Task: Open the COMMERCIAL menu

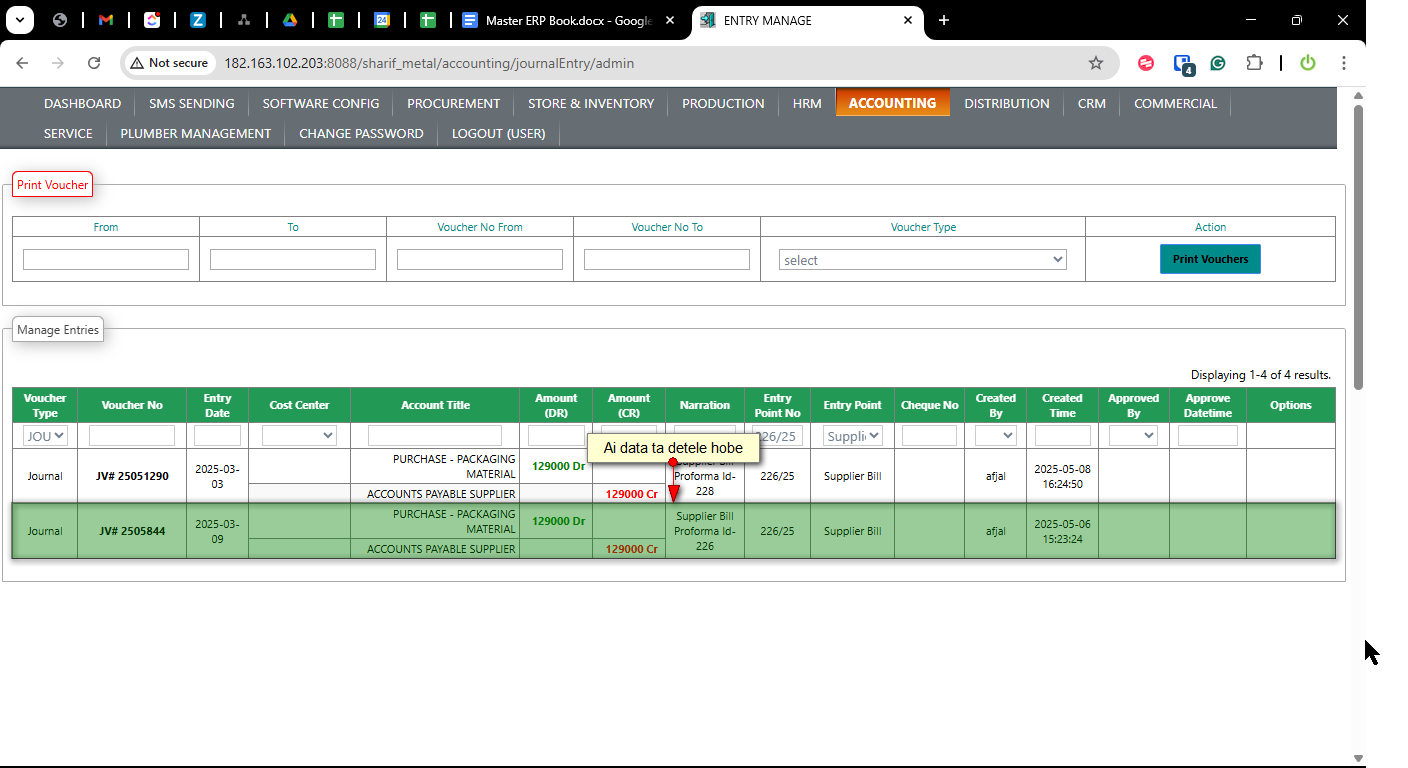Action: click(1175, 103)
